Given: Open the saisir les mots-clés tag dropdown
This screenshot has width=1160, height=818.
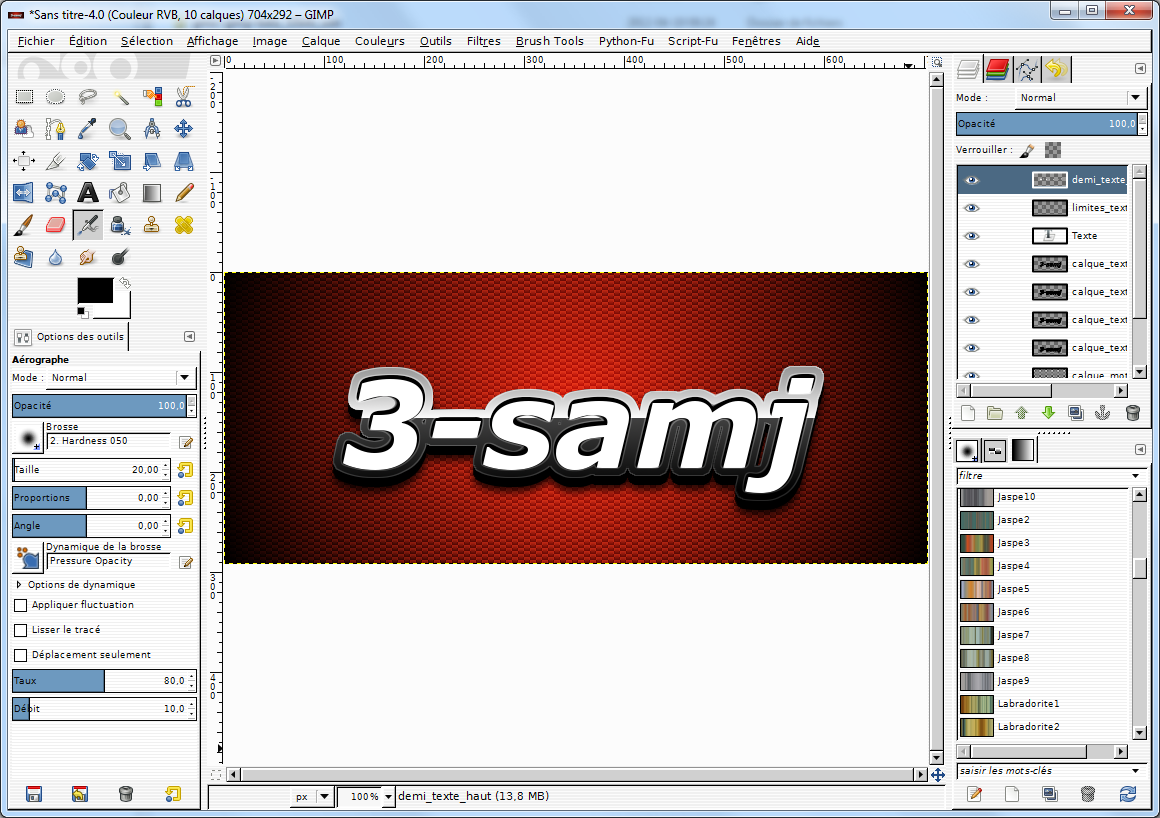Looking at the screenshot, I should click(x=1136, y=771).
